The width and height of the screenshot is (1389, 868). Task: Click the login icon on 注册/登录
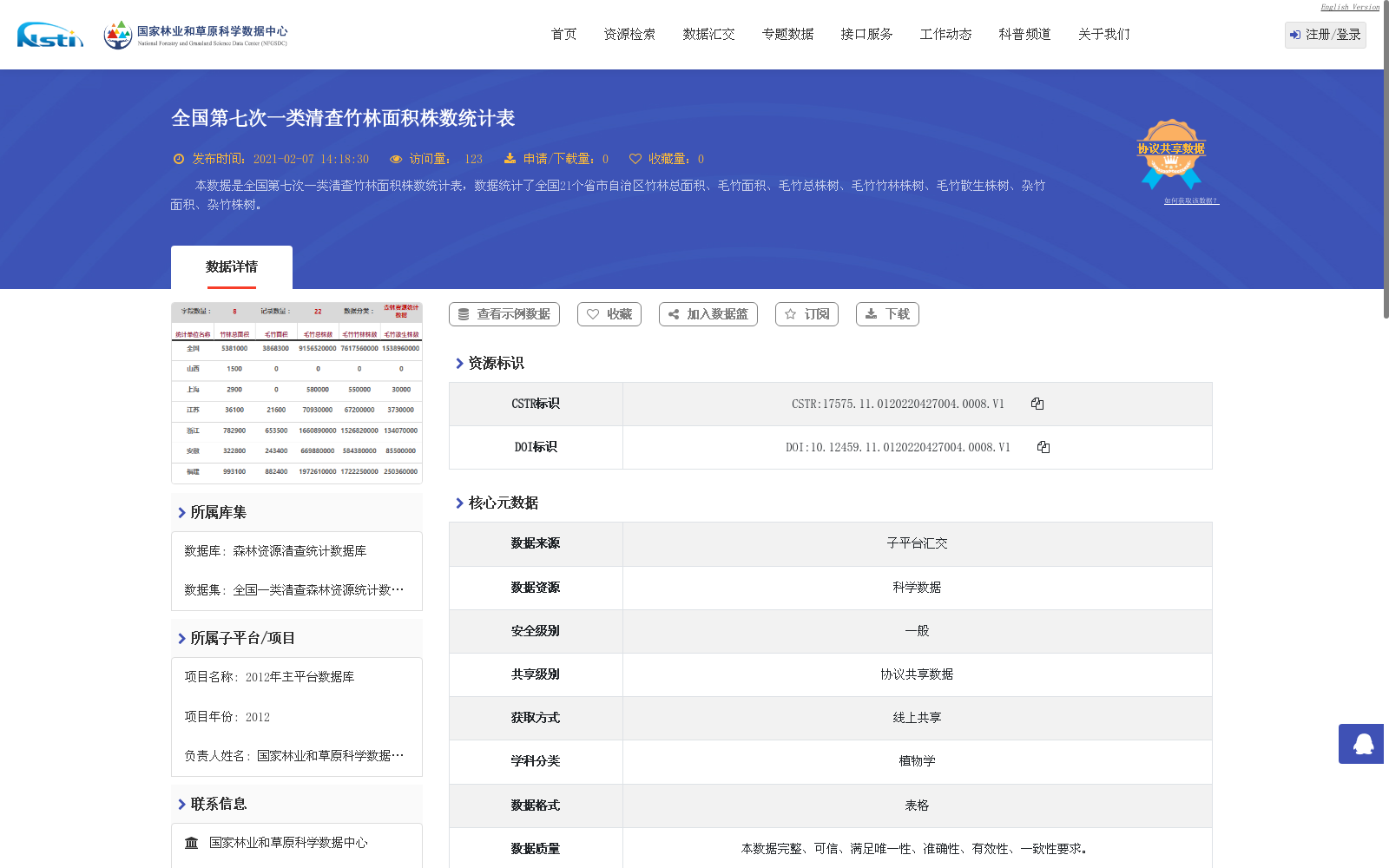coord(1296,36)
